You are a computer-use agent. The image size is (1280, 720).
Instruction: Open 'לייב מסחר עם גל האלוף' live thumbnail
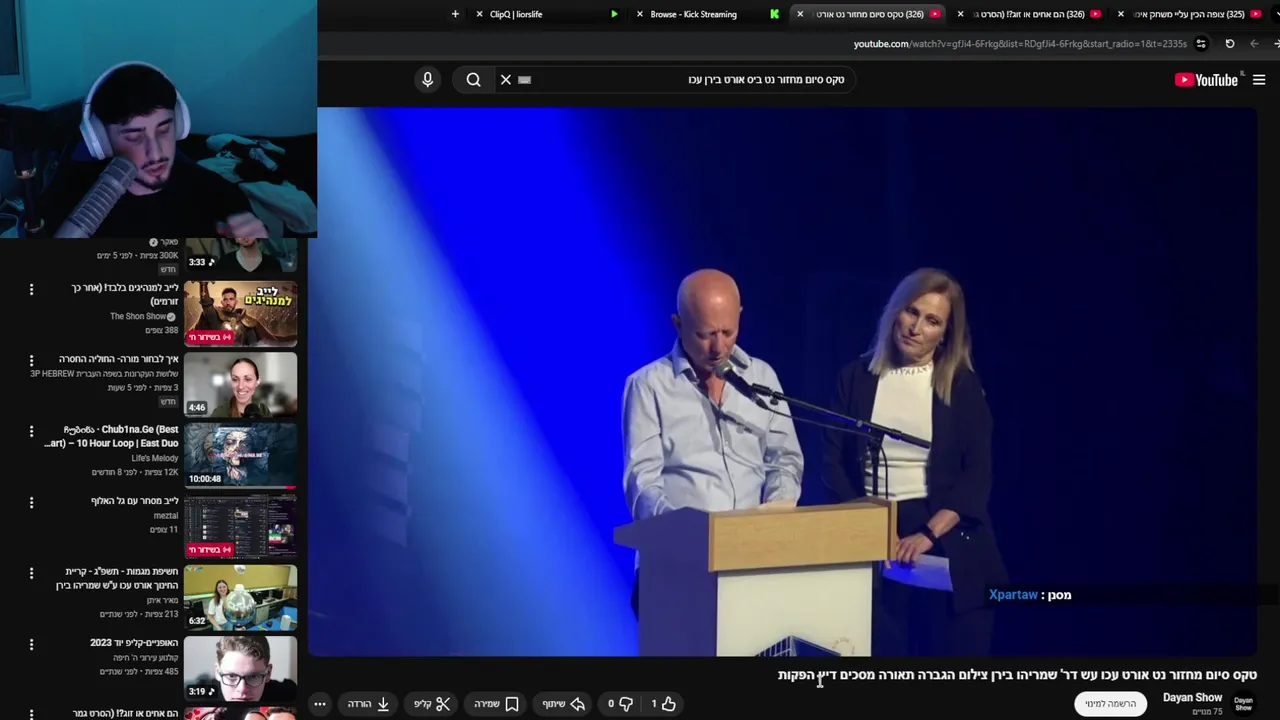pyautogui.click(x=240, y=526)
